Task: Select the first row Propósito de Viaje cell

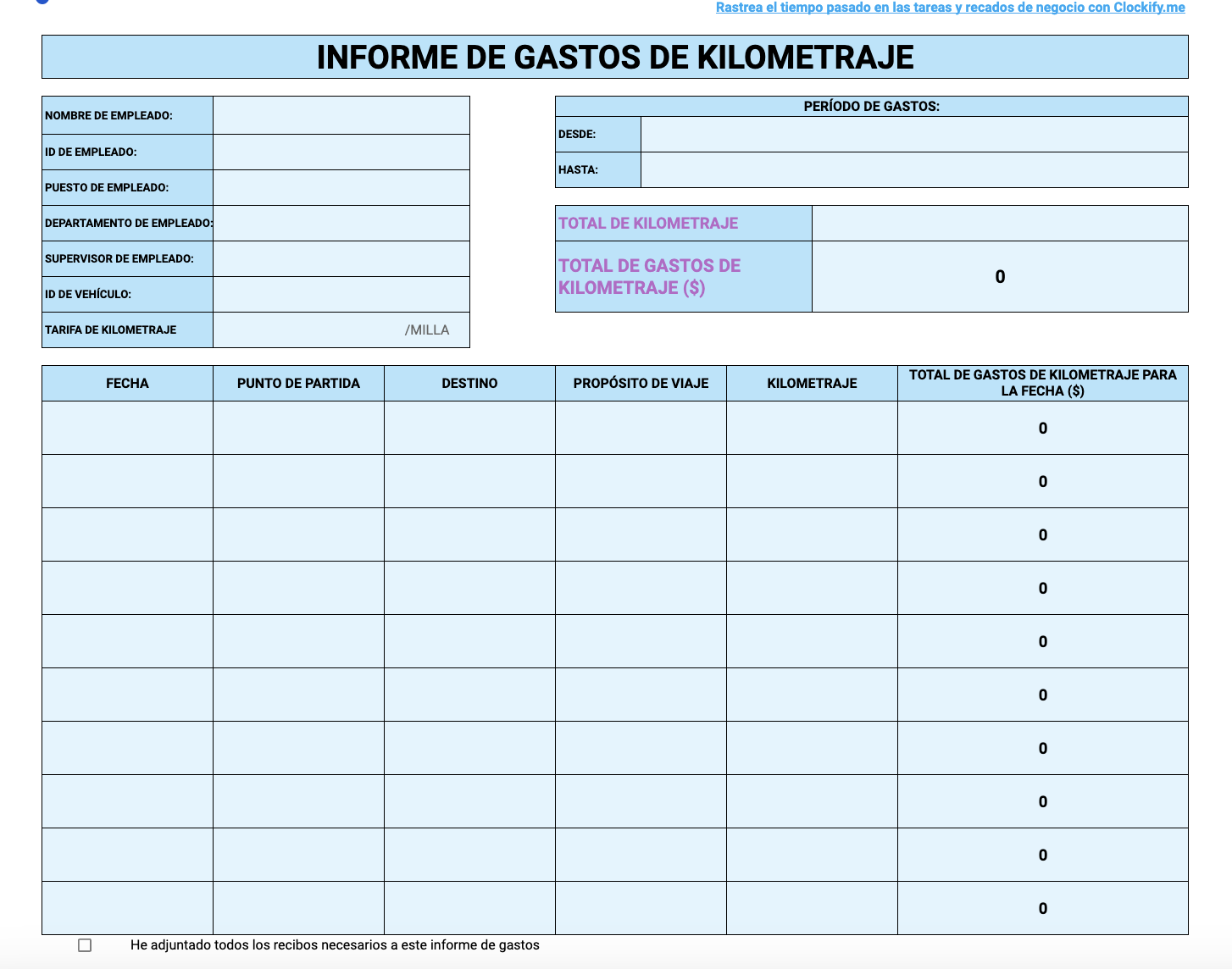Action: click(641, 428)
